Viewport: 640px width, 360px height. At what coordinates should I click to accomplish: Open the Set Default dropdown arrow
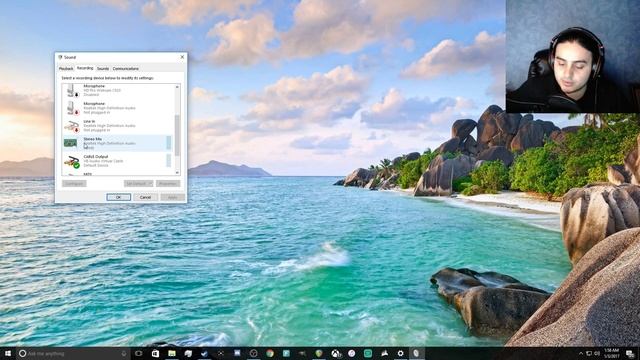(x=151, y=184)
